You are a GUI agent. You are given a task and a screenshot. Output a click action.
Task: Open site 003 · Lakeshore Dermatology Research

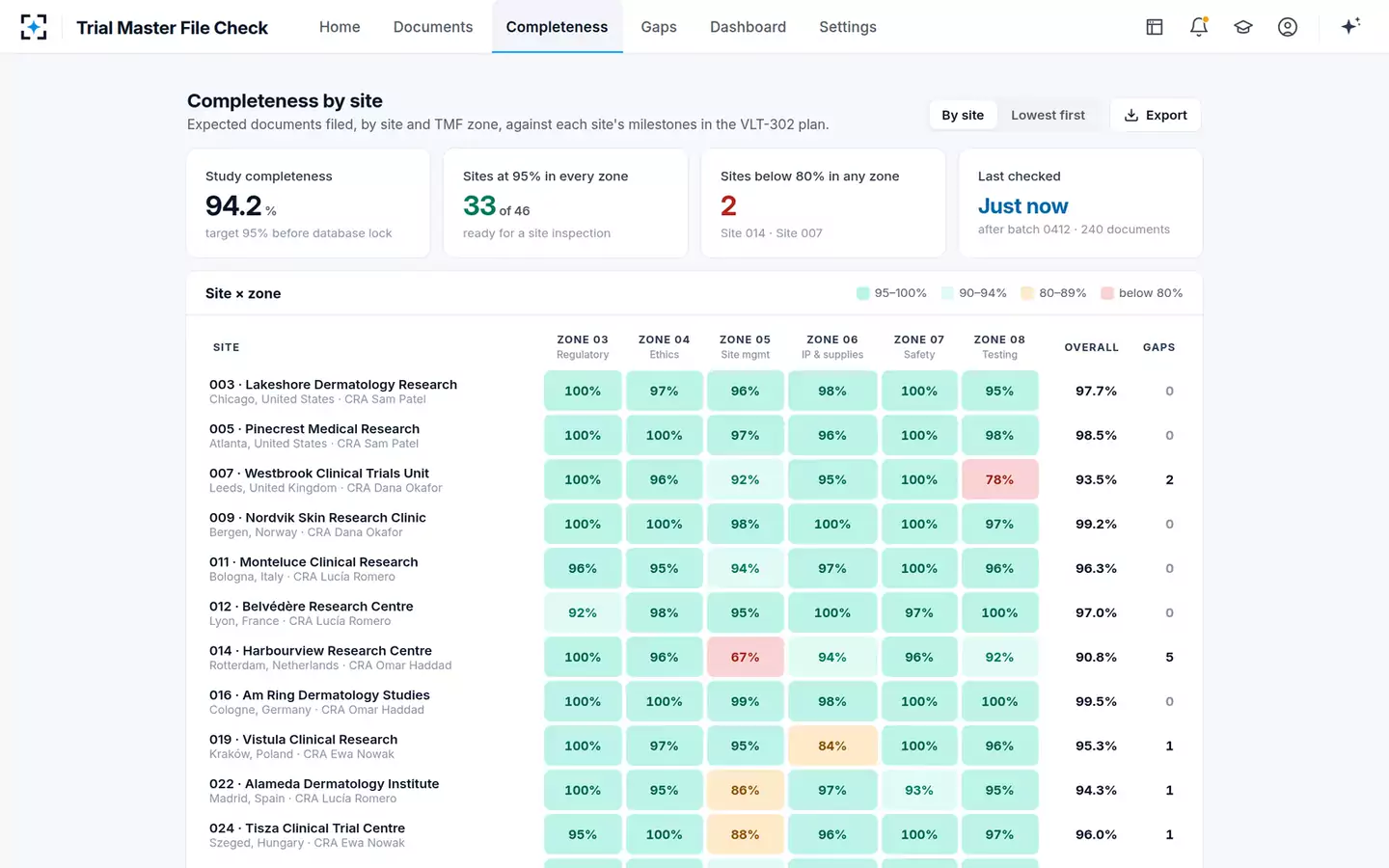[333, 385]
